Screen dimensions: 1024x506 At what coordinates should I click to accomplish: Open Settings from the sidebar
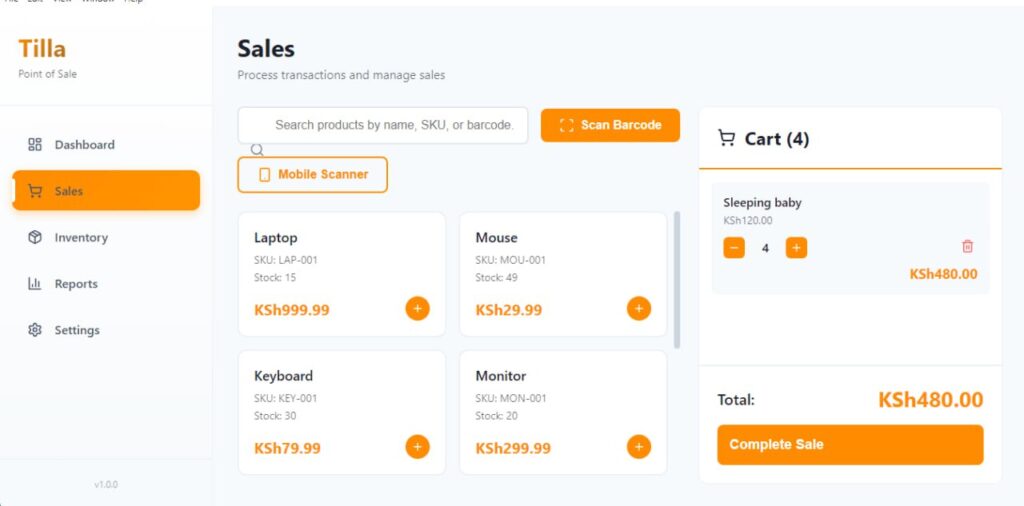pos(76,330)
